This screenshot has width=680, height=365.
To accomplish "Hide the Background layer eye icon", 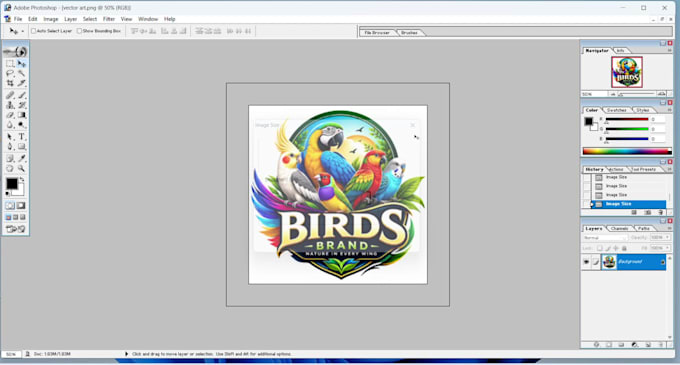I will coord(586,262).
